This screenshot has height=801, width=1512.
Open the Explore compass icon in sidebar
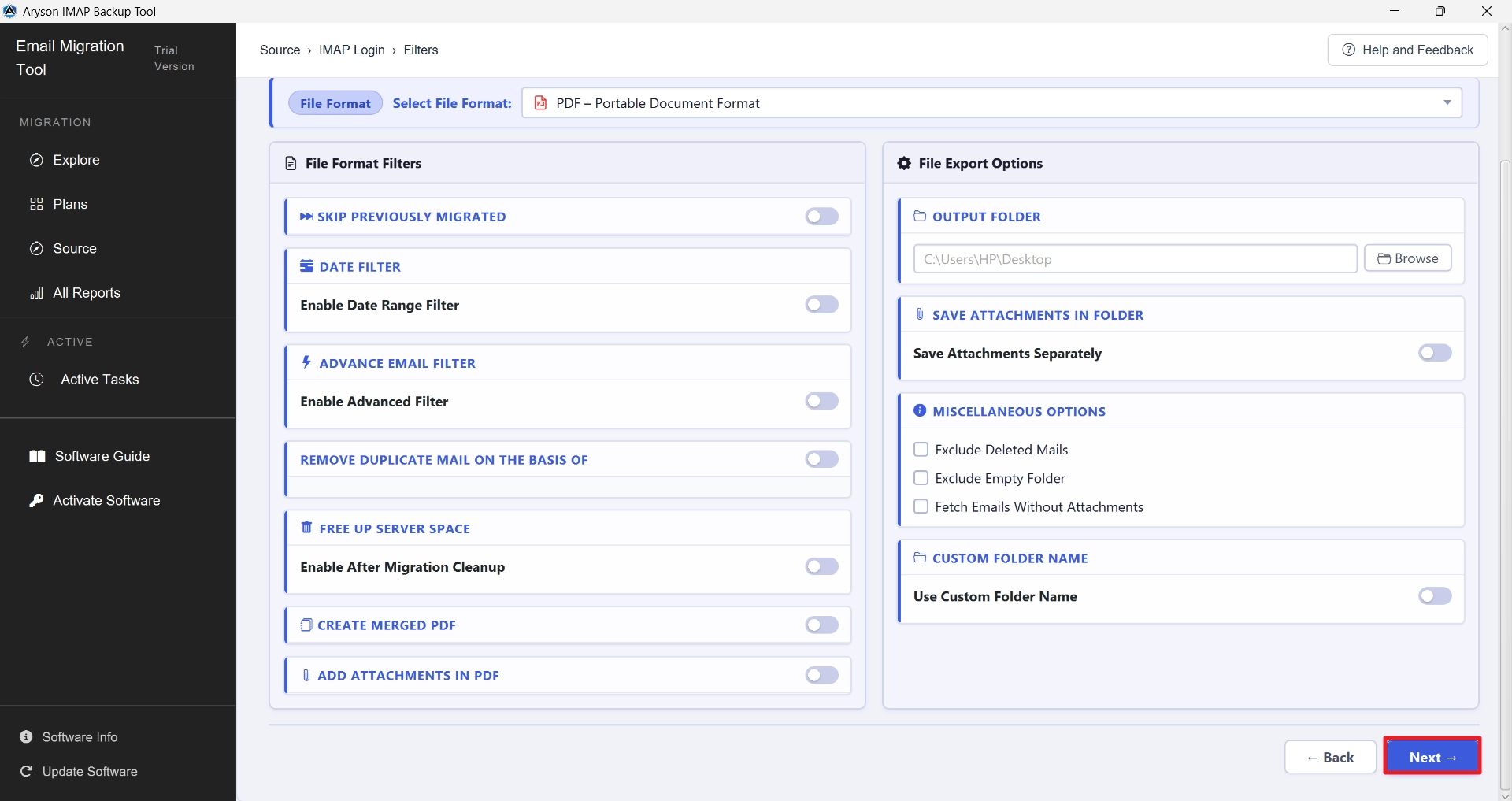[x=36, y=161]
